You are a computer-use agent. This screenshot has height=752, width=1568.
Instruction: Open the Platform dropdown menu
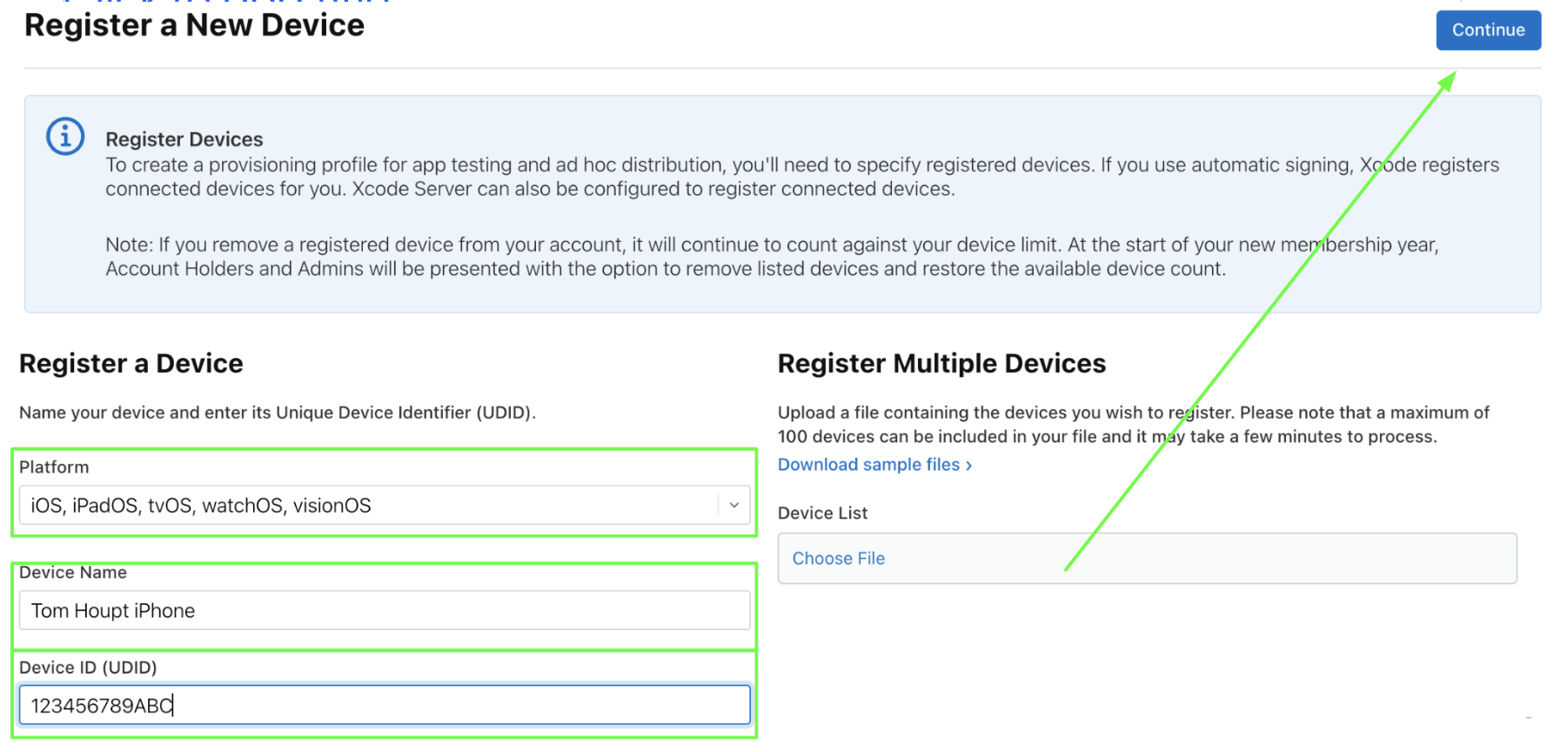coord(385,505)
